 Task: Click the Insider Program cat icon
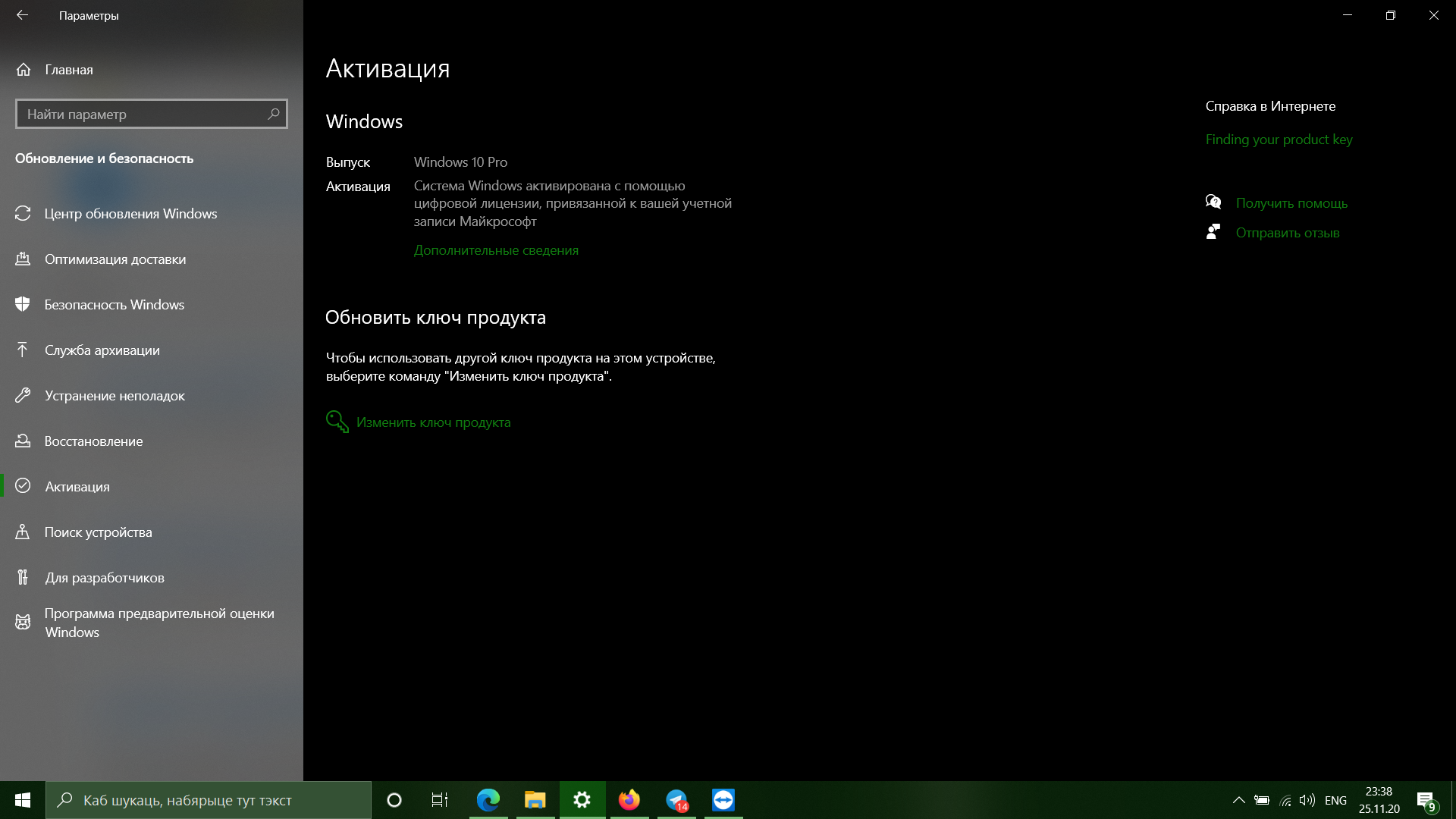[23, 623]
